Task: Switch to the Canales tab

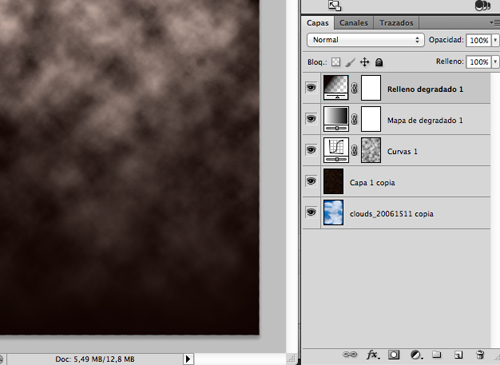Action: pos(354,23)
